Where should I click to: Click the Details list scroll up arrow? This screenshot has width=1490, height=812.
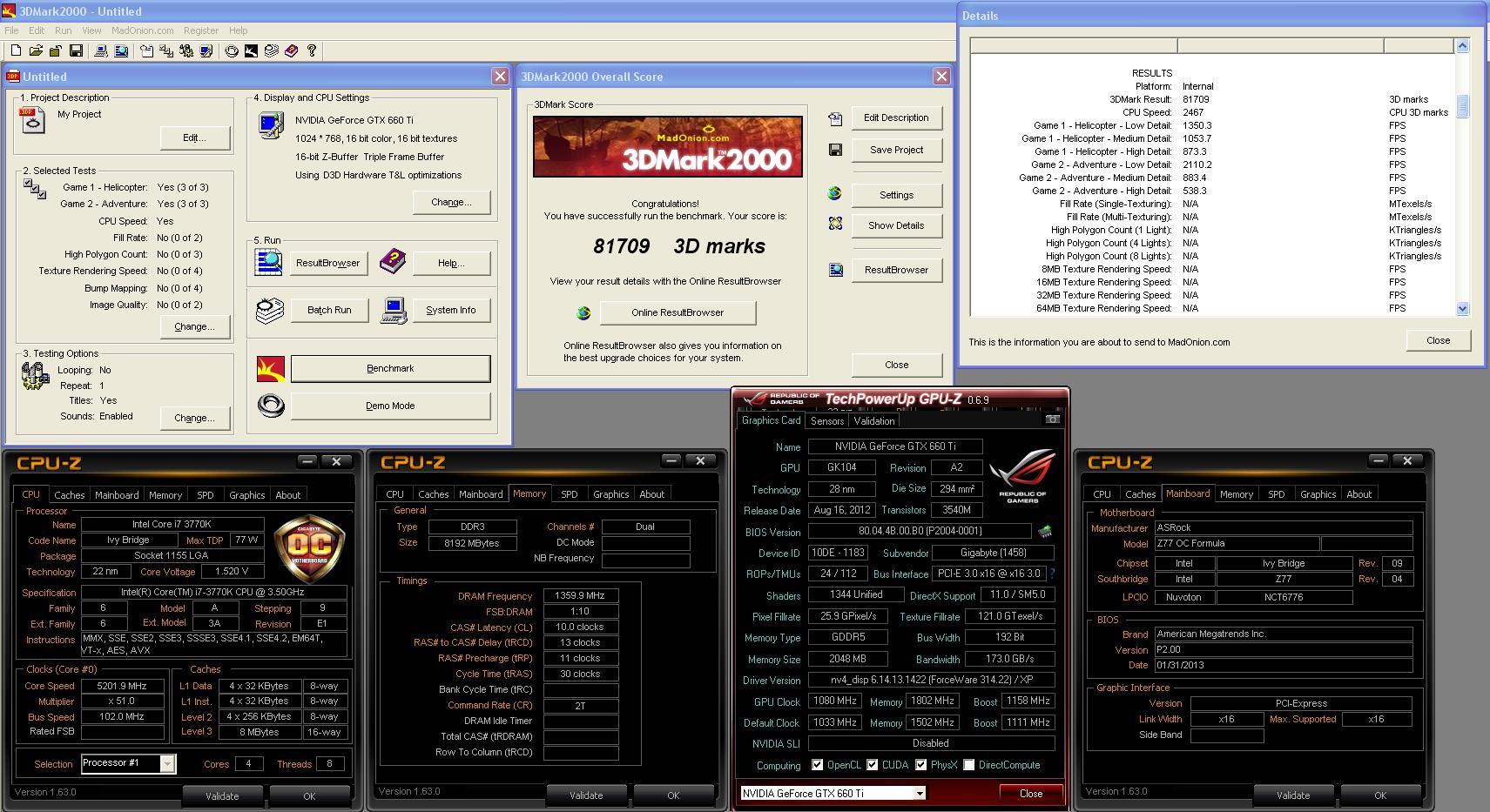click(x=1462, y=45)
